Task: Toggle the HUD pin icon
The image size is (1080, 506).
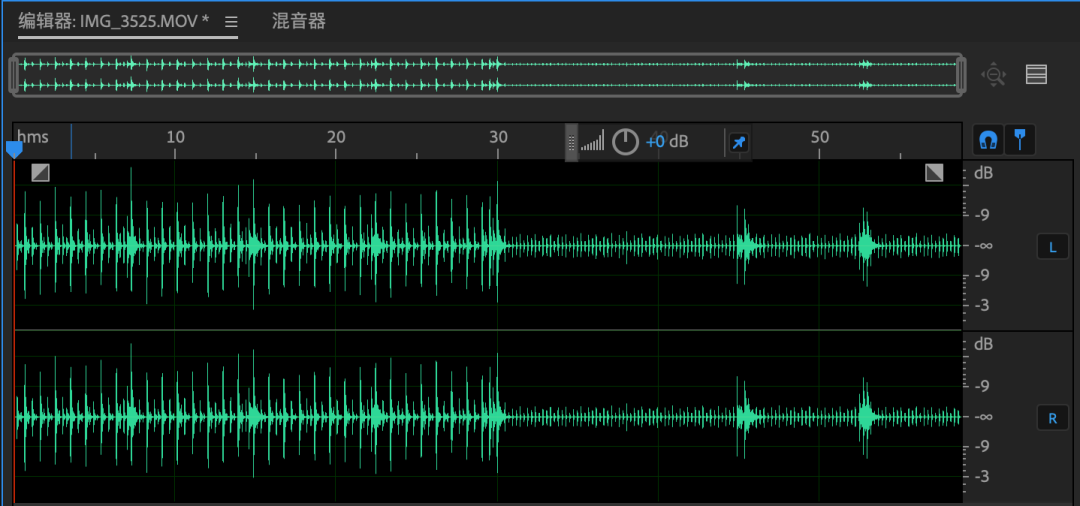Action: (x=738, y=143)
